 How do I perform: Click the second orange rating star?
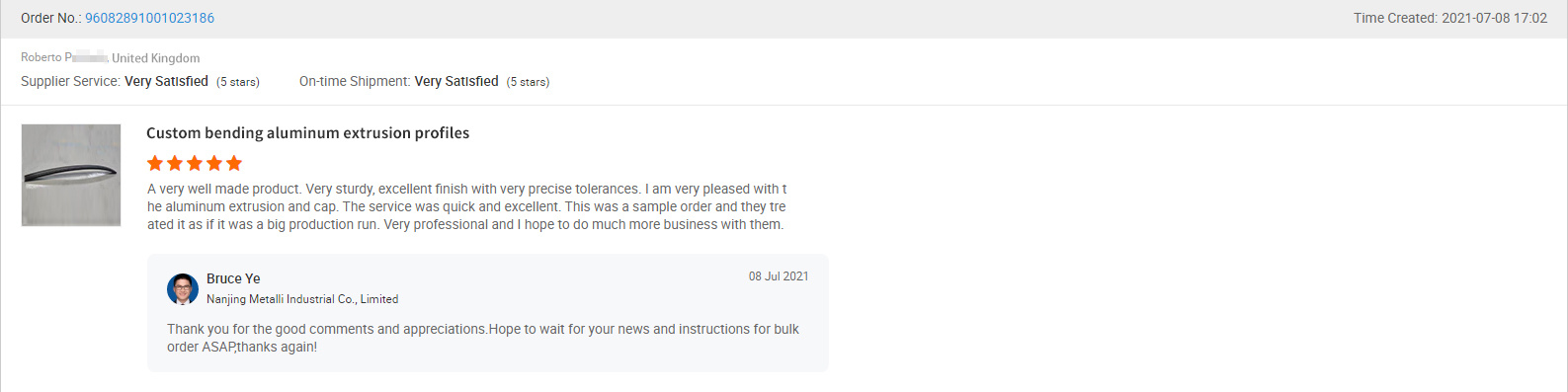(175, 163)
